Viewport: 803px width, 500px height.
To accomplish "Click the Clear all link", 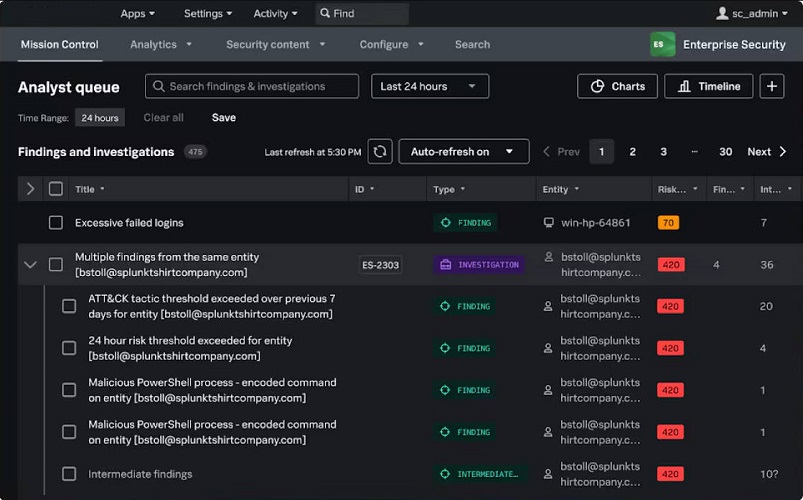I will coord(163,117).
